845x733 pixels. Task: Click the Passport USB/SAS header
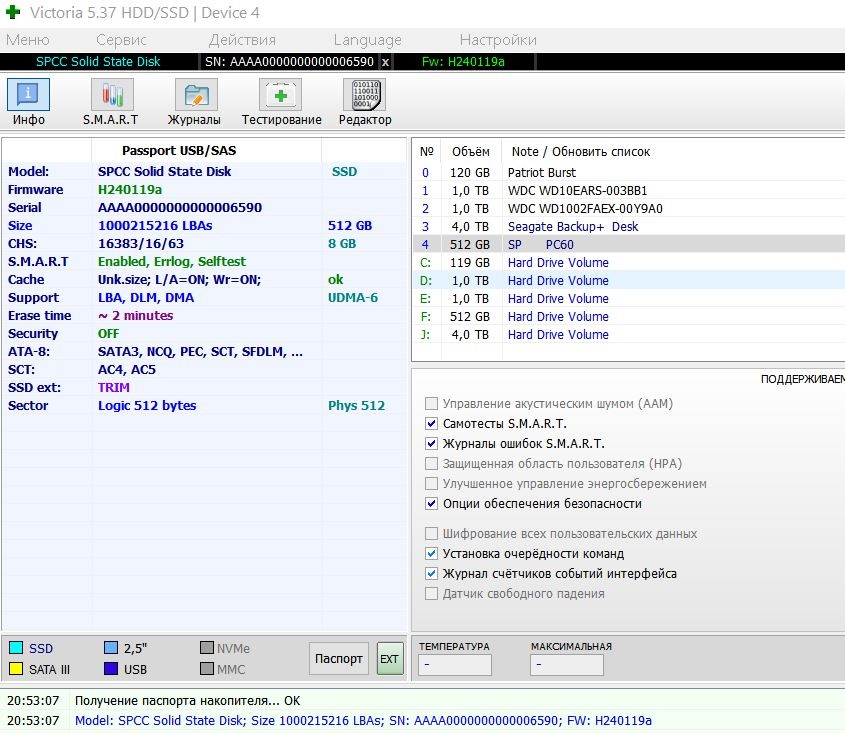(x=179, y=151)
